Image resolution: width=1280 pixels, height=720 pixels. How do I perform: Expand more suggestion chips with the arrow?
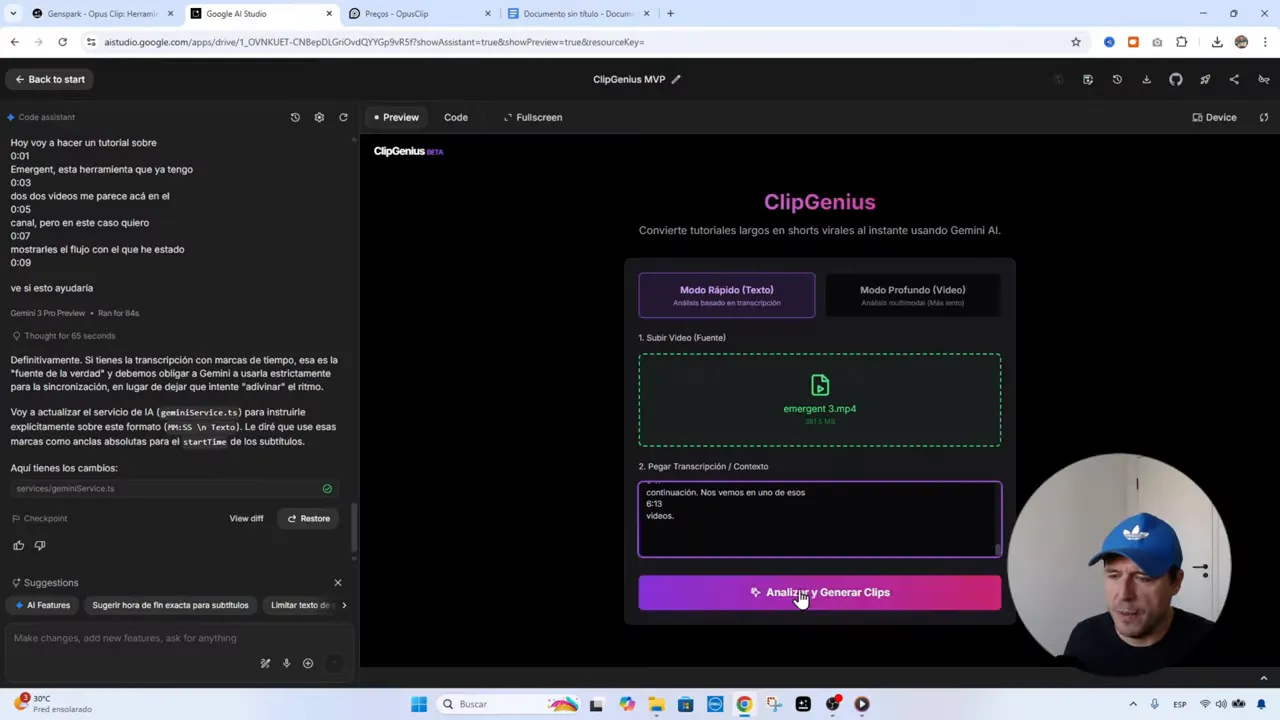click(344, 604)
